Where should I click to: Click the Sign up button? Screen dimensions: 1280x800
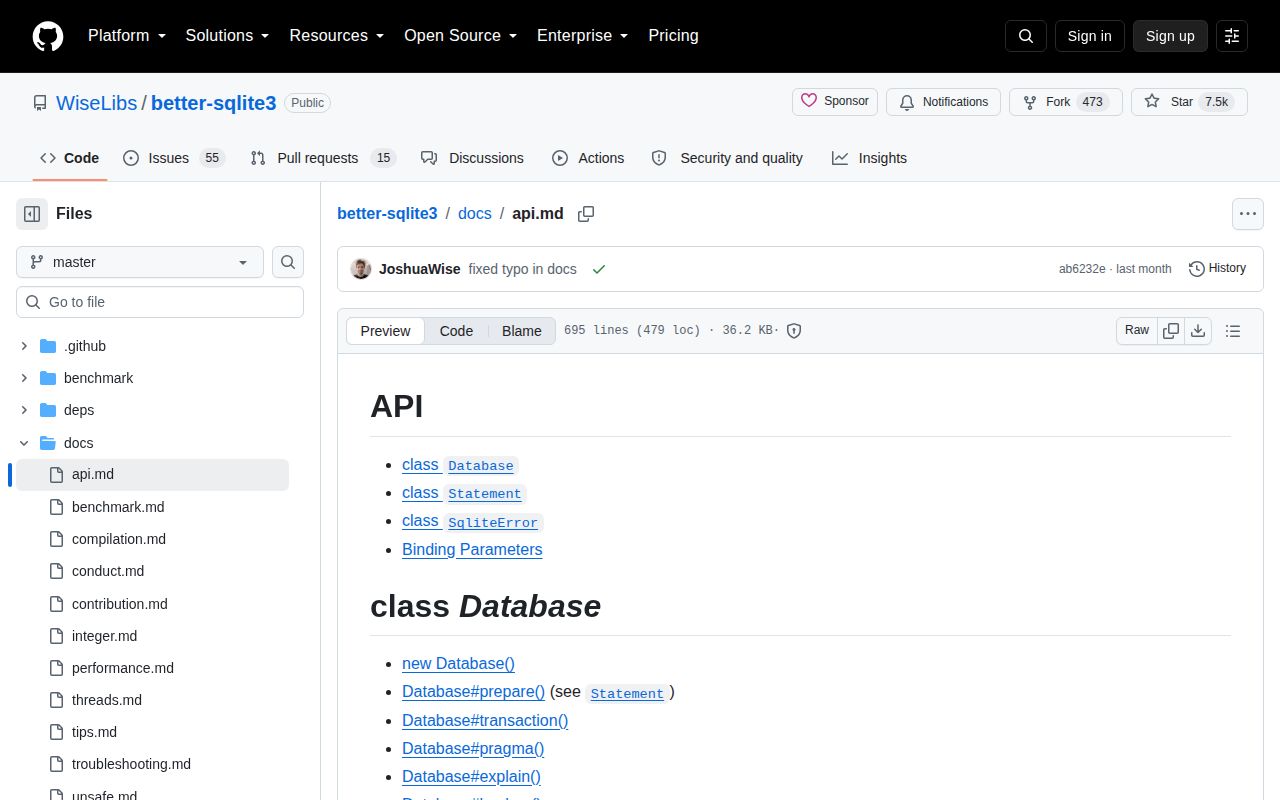(1170, 36)
